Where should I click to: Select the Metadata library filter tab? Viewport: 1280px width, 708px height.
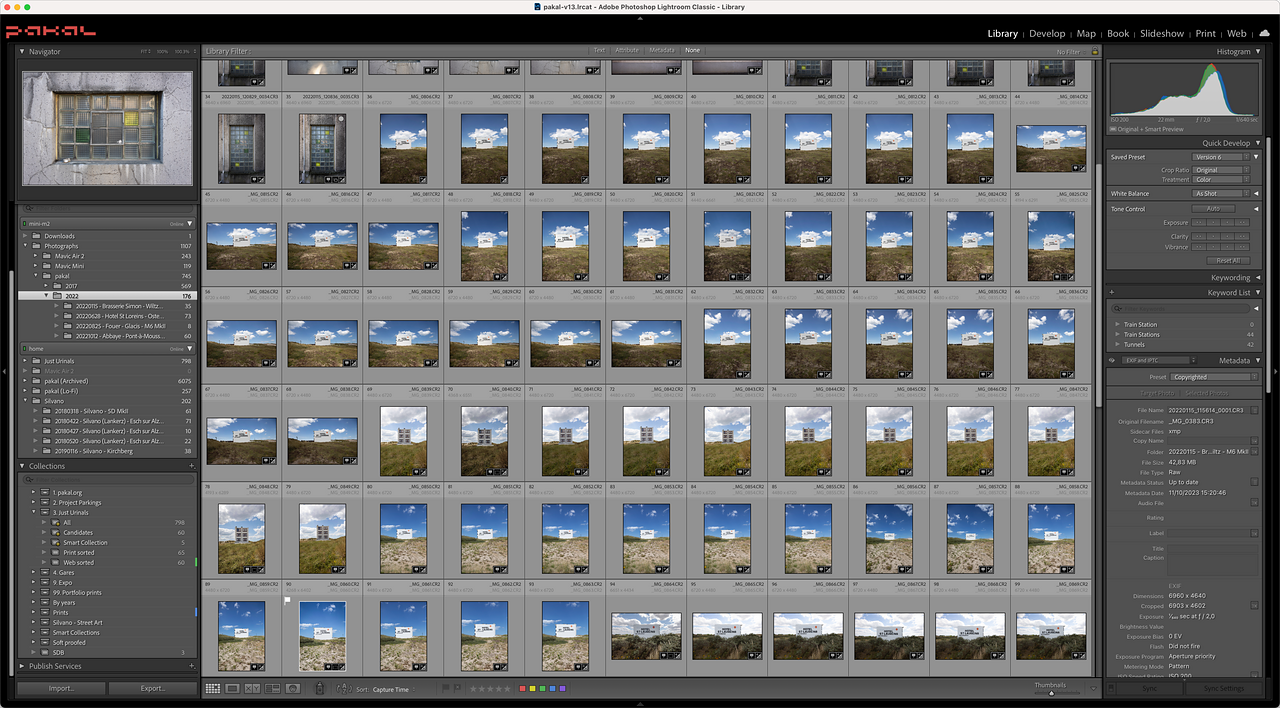pyautogui.click(x=661, y=50)
